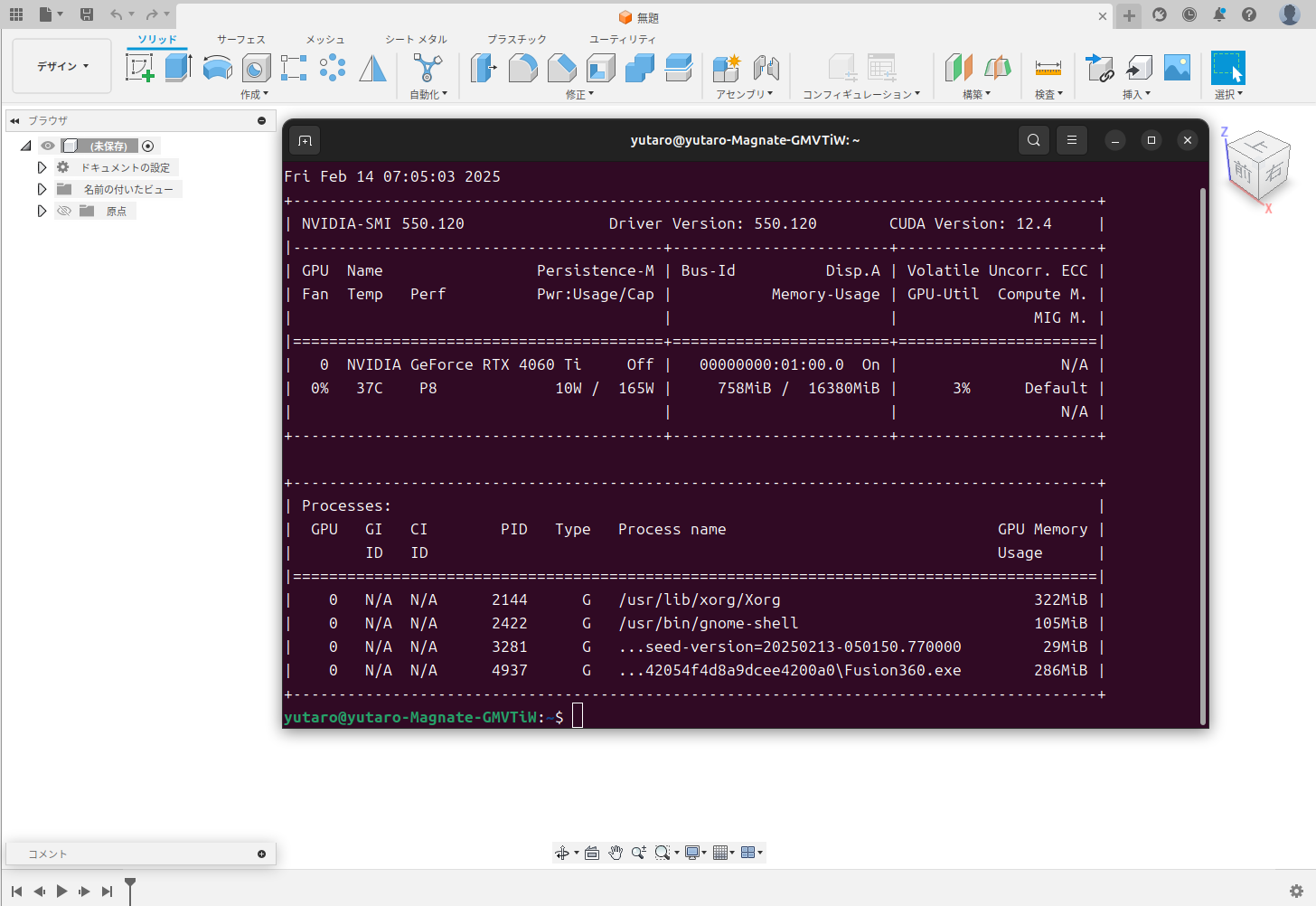Select the Press Pull tool
Image resolution: width=1316 pixels, height=906 pixels.
(484, 68)
